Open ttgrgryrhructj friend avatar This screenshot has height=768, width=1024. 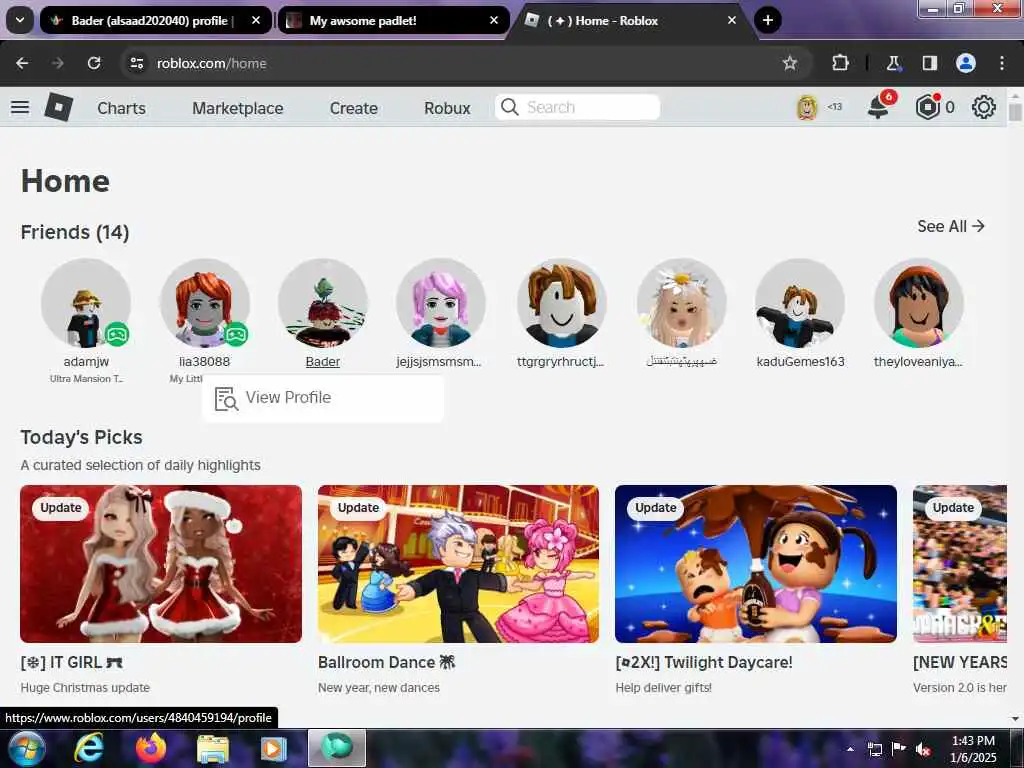[562, 303]
